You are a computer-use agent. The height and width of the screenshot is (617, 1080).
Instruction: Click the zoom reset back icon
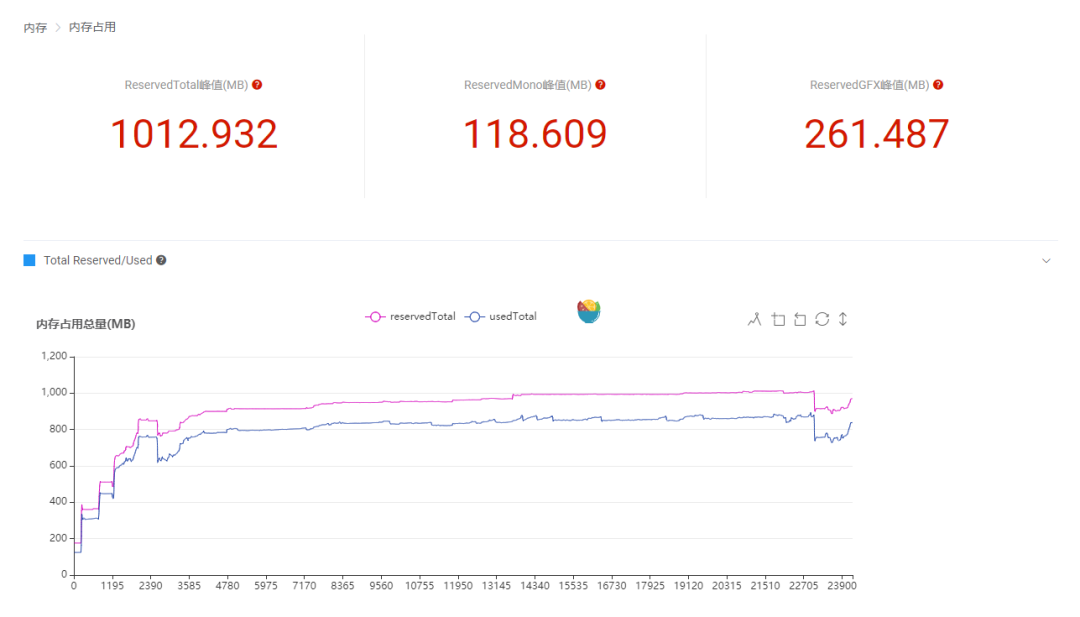point(800,320)
